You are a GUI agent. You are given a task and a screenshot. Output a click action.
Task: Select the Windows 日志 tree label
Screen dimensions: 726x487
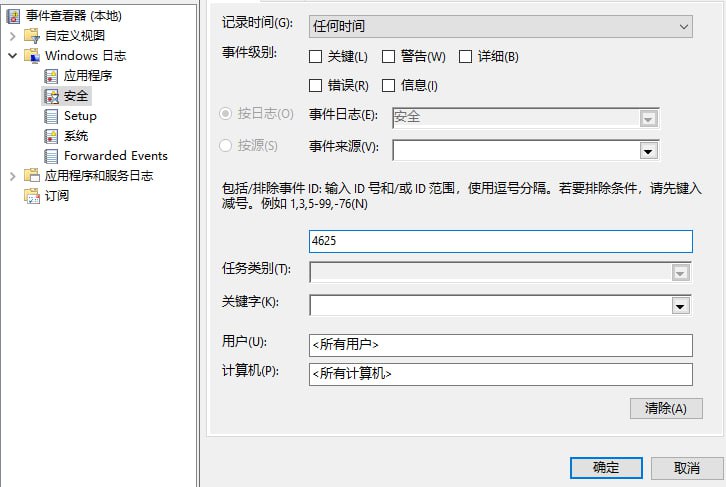[x=86, y=56]
